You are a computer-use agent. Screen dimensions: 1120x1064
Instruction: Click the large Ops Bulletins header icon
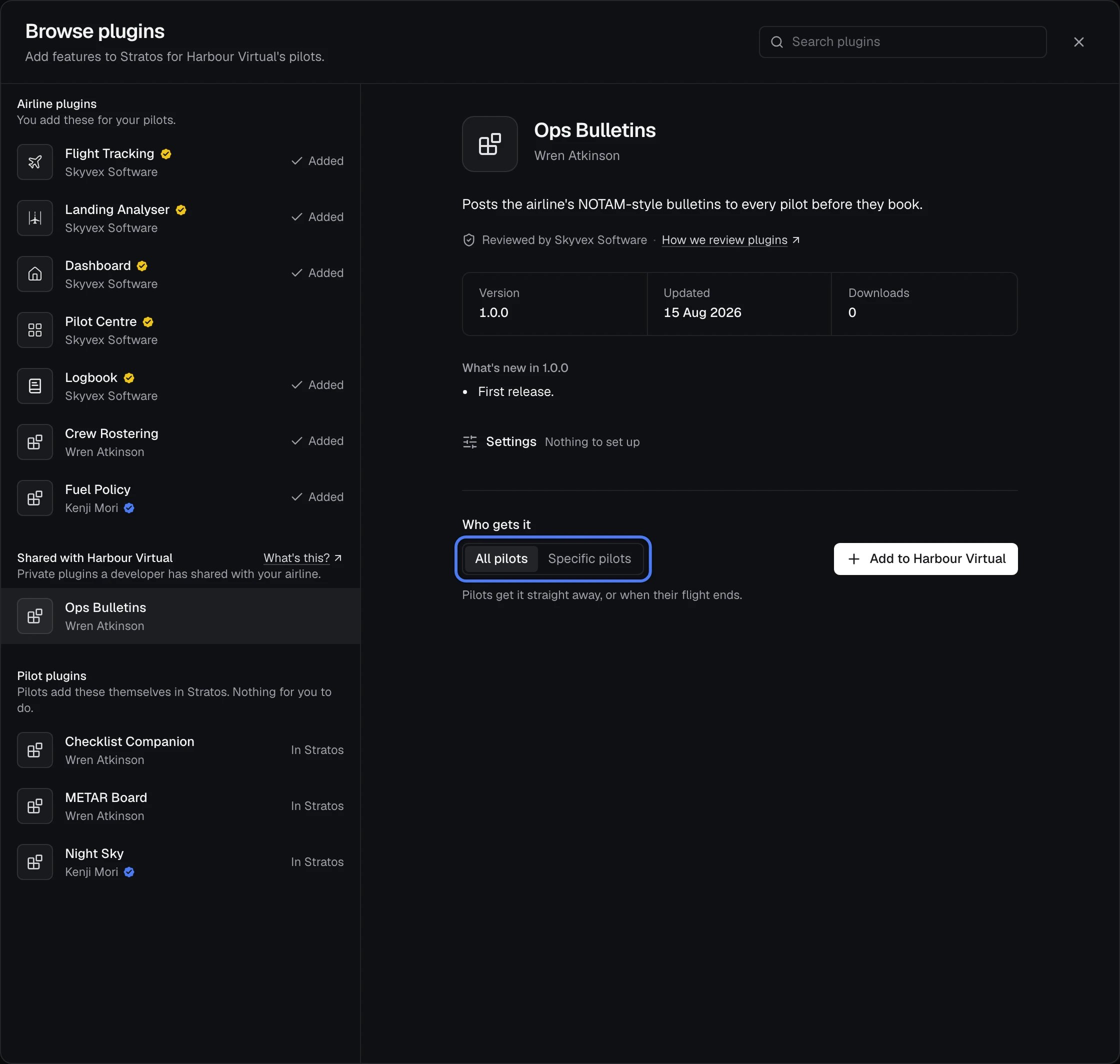(x=490, y=144)
